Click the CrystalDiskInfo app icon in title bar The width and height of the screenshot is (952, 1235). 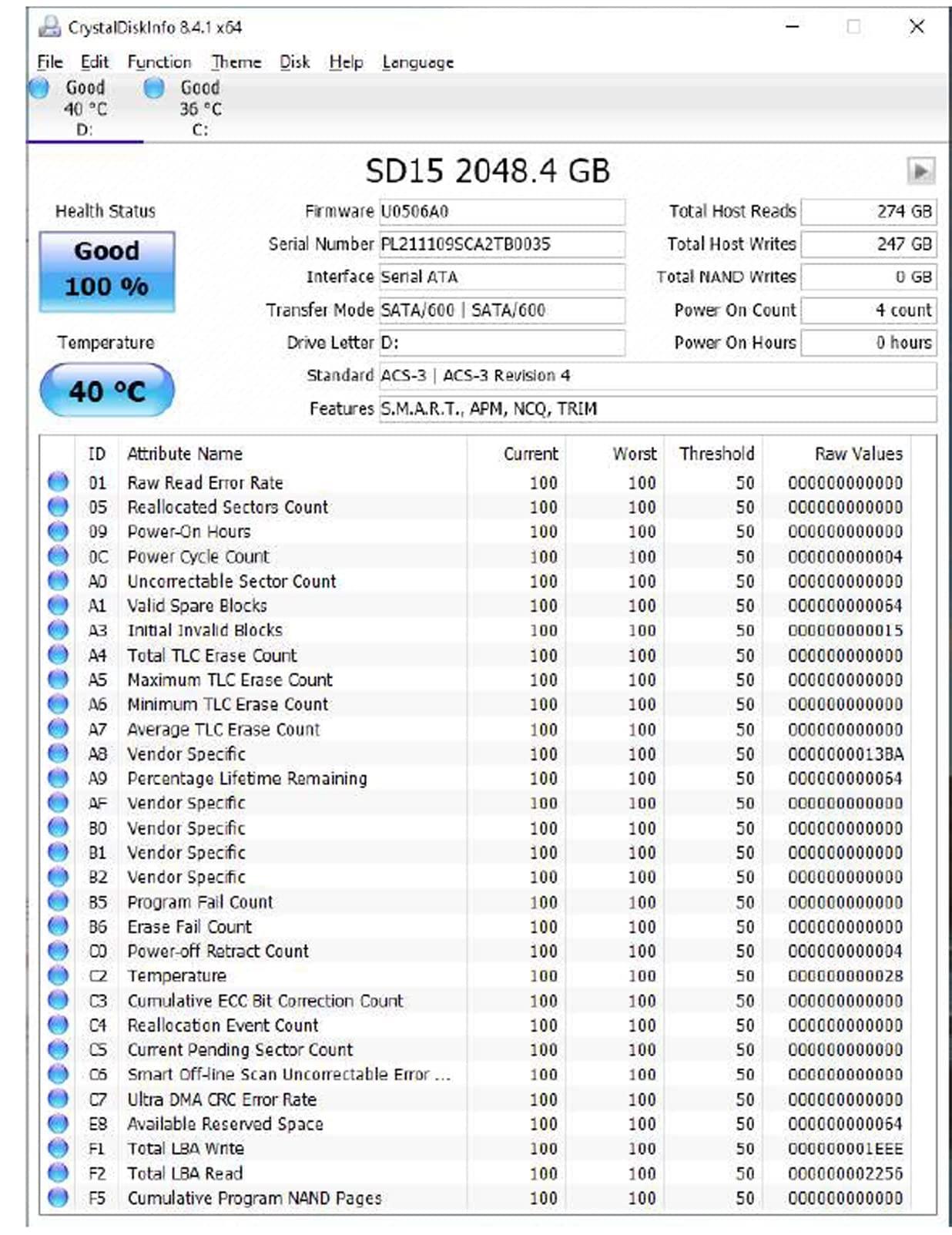(50, 27)
